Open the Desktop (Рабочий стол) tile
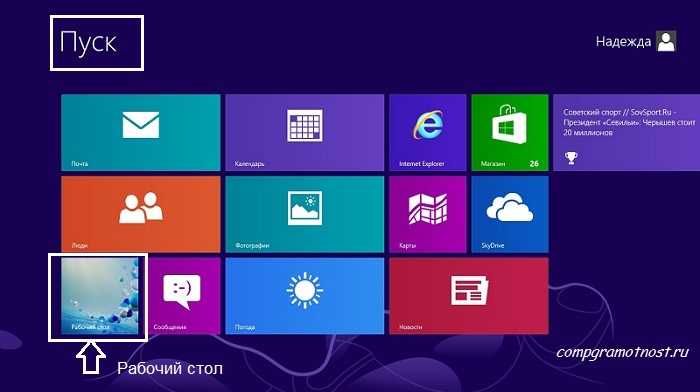The height and width of the screenshot is (392, 700). (100, 296)
